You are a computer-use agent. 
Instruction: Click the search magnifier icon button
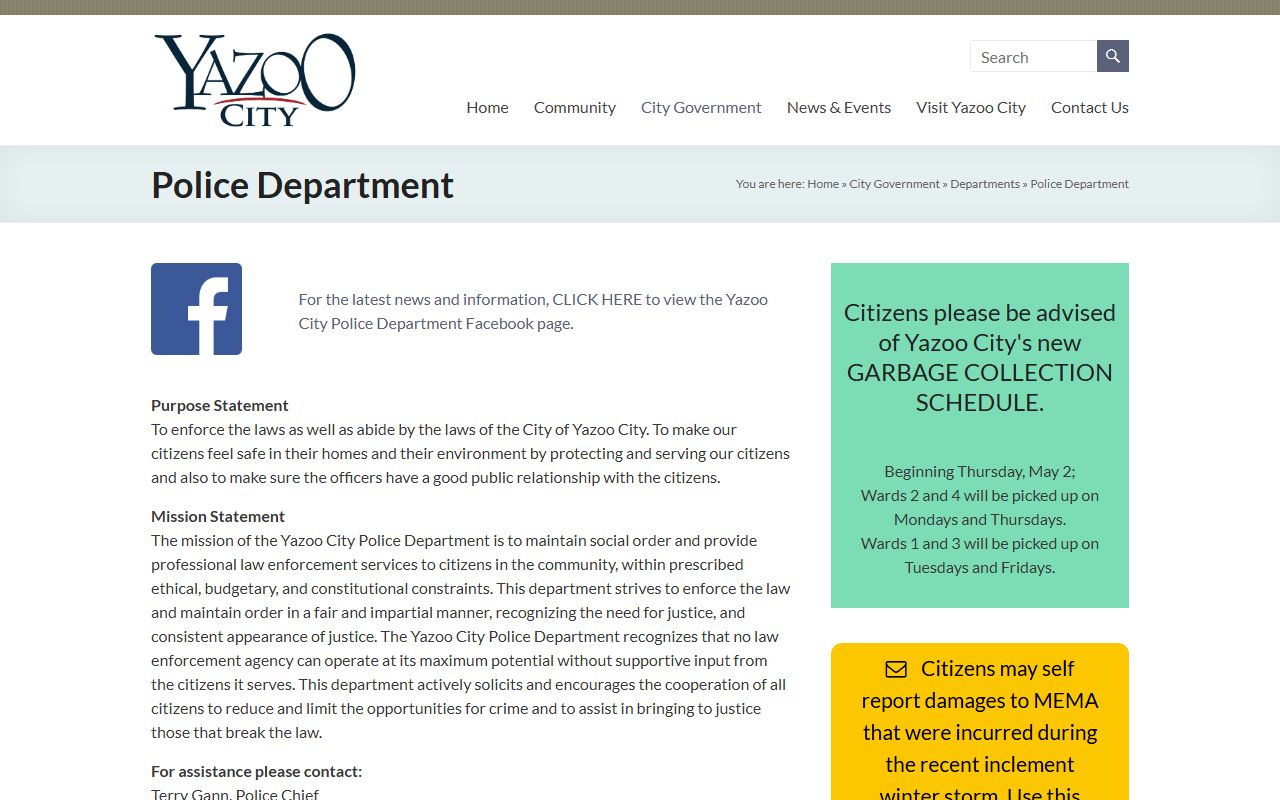[x=1113, y=56]
